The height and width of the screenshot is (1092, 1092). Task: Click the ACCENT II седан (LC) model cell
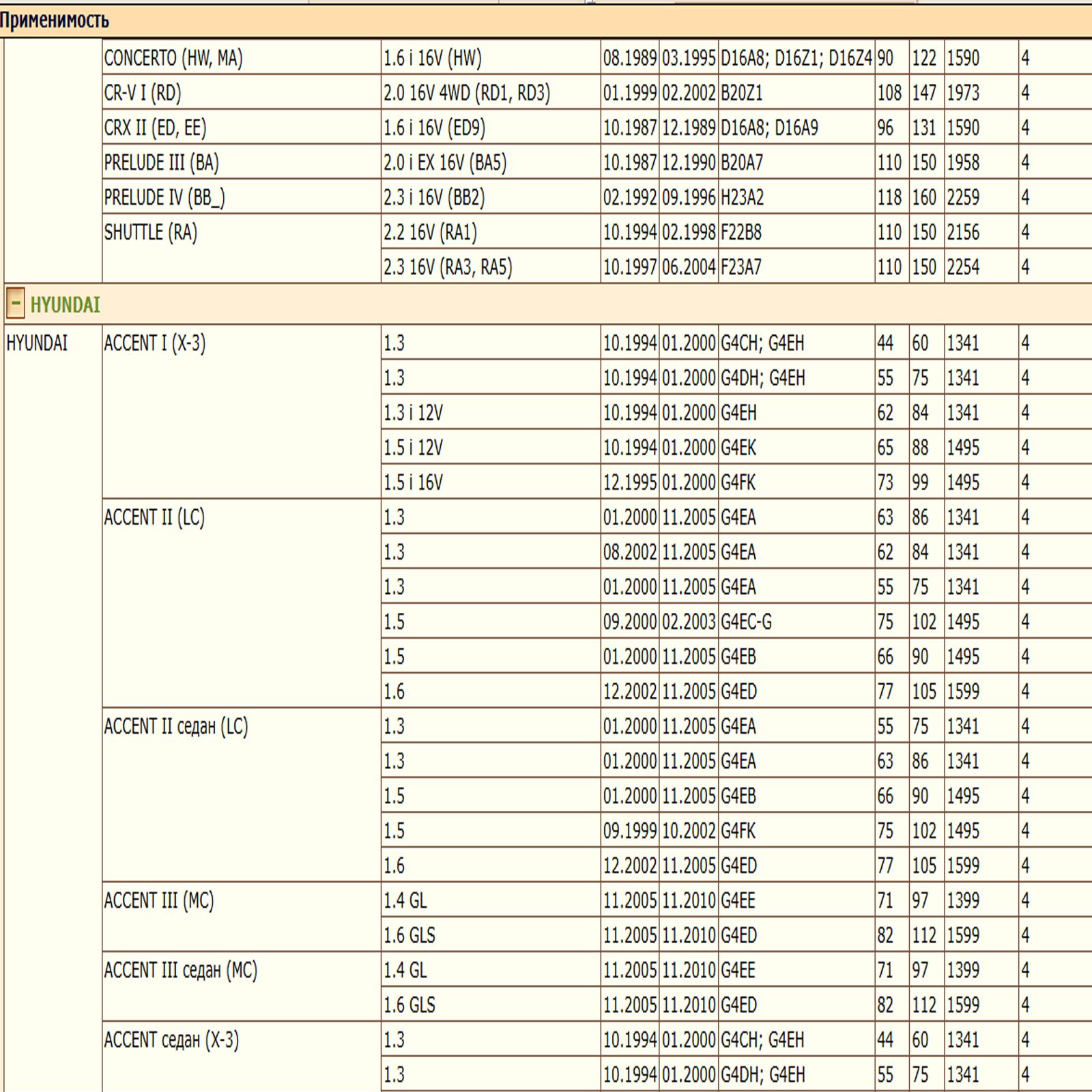pos(176,726)
